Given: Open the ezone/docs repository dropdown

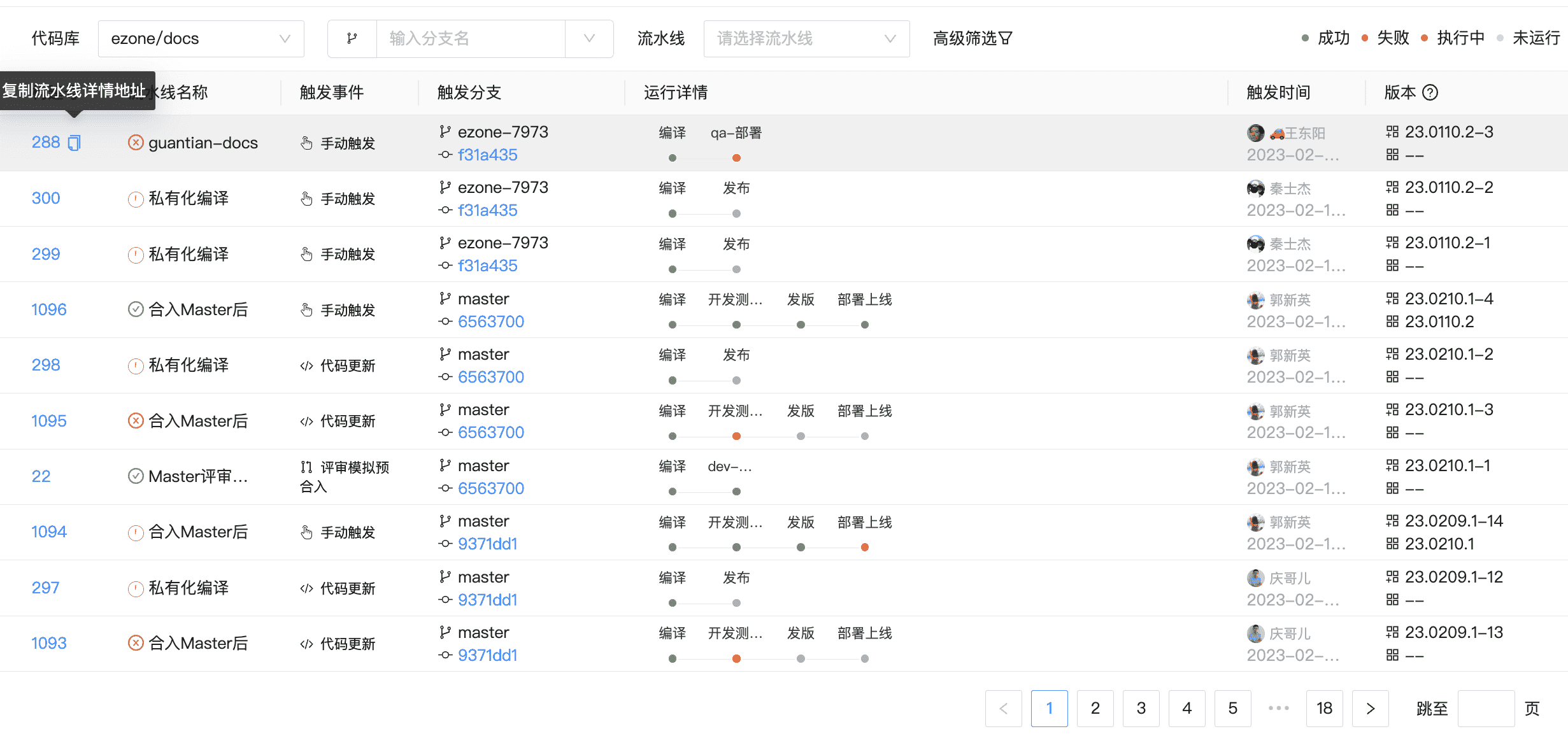Looking at the screenshot, I should tap(201, 39).
